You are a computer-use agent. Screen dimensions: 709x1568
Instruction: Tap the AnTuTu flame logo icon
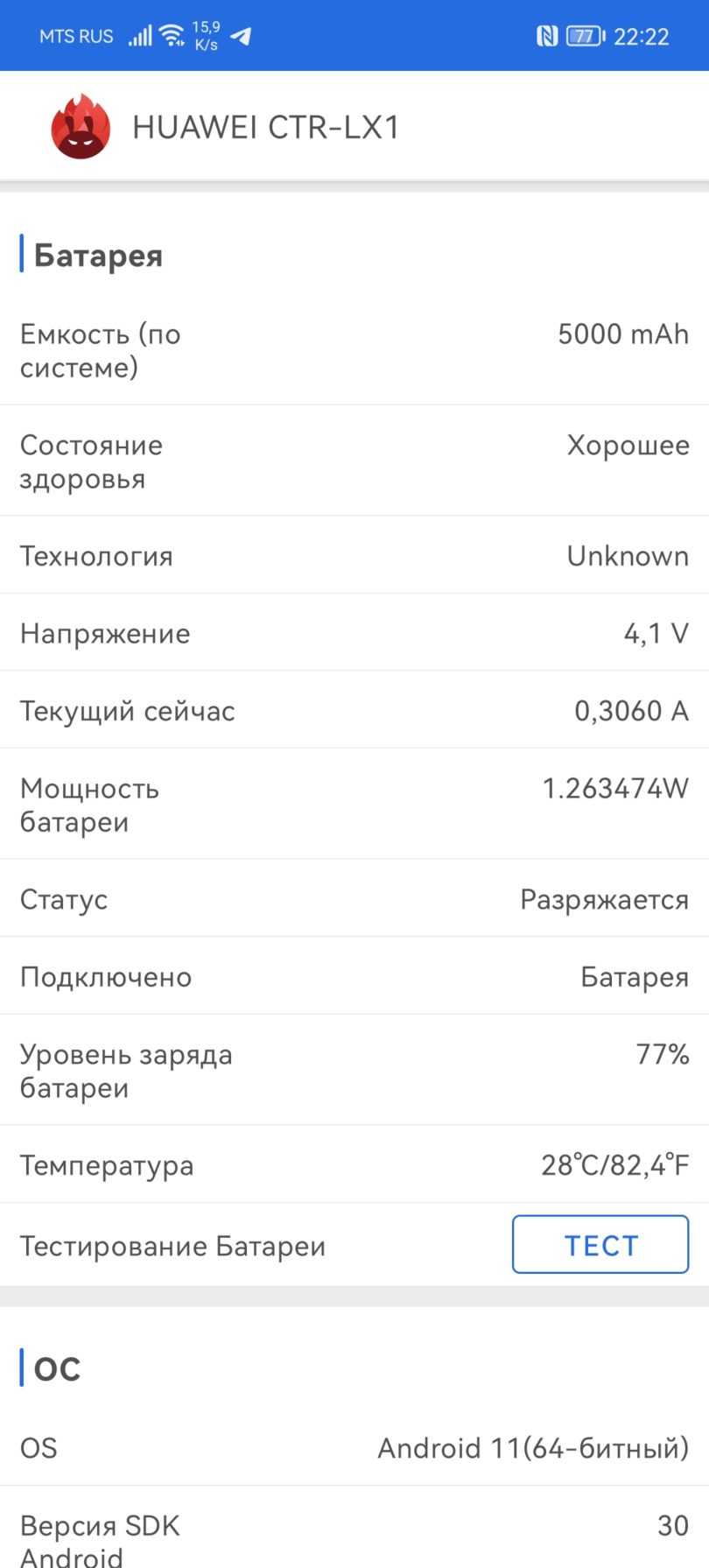click(81, 127)
